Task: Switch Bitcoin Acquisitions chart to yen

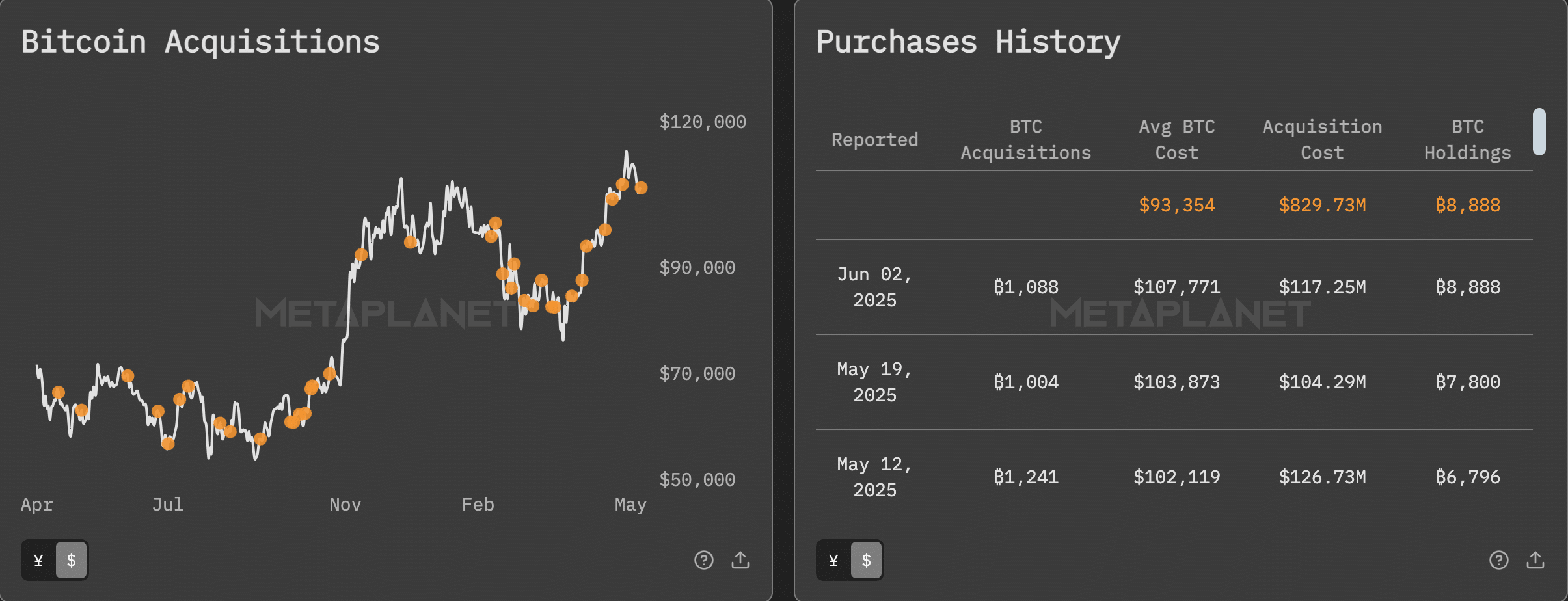Action: pyautogui.click(x=38, y=560)
